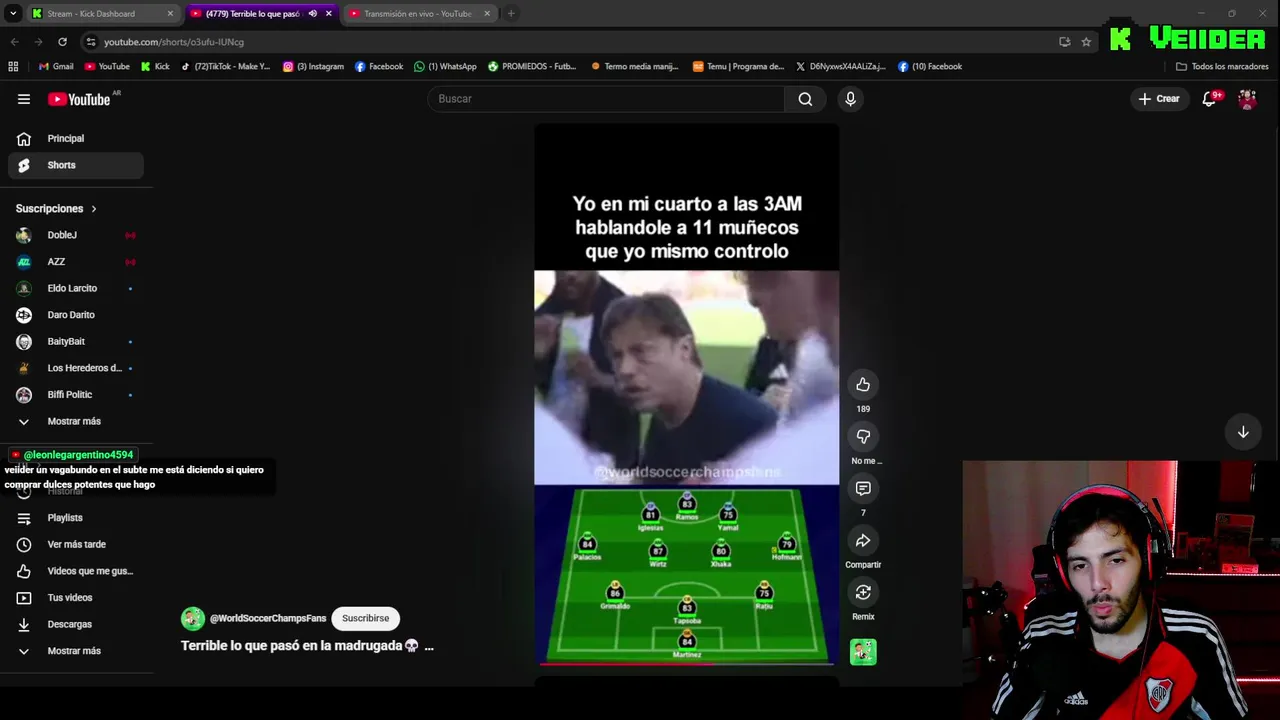Open the YouTube hamburger guide menu
Screen dimensions: 1280x720
point(24,99)
